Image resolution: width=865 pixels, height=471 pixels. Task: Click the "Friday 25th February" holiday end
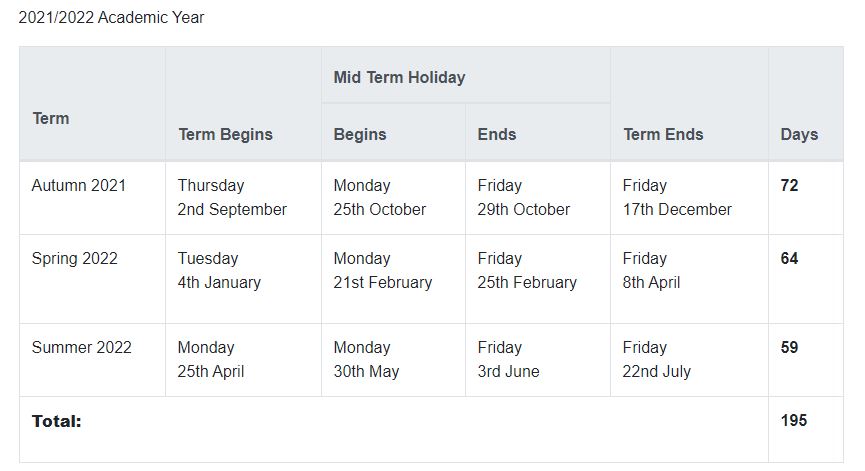527,271
